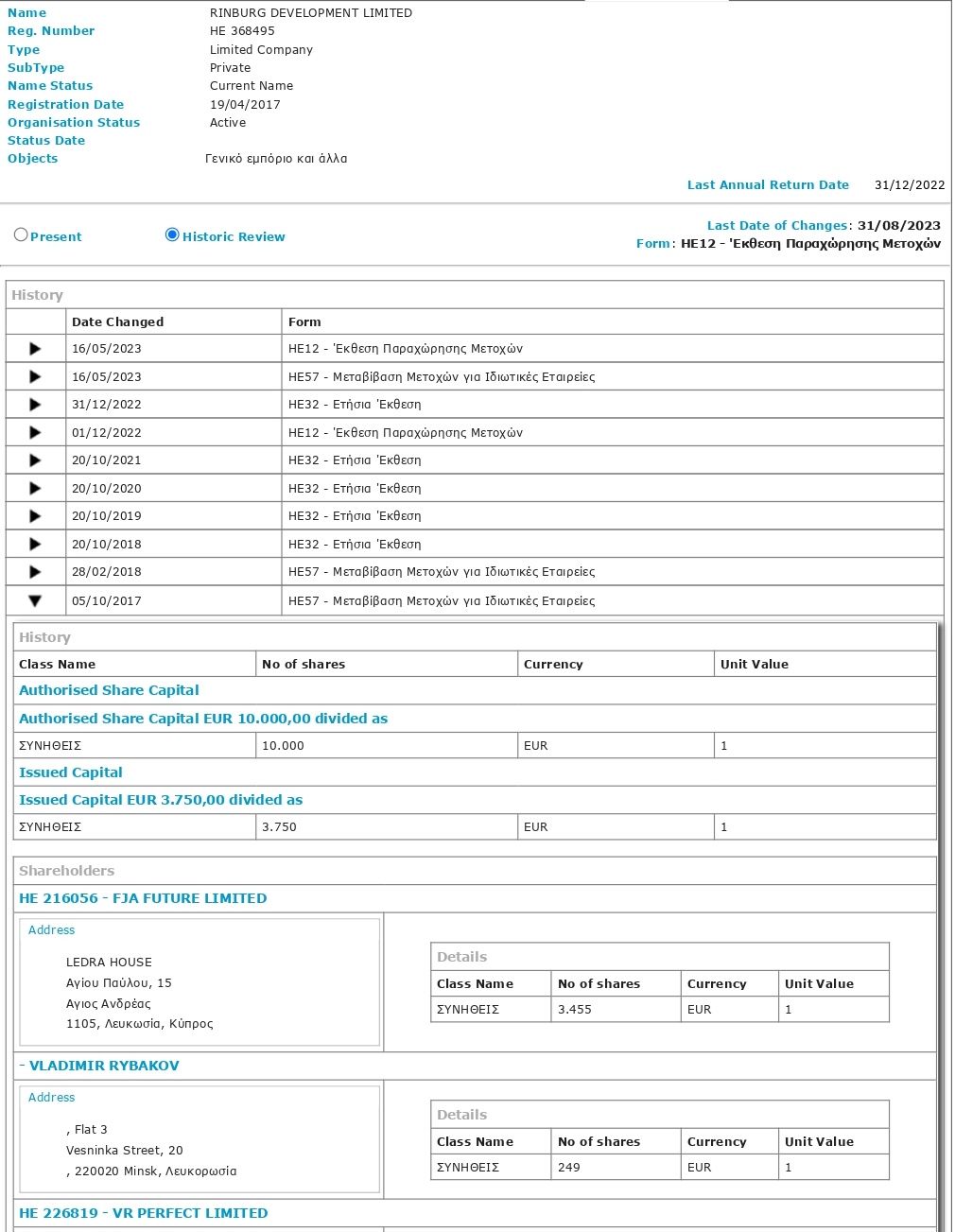This screenshot has width=955, height=1232.
Task: Click the 10.000 authorised shares cell
Action: coord(387,745)
